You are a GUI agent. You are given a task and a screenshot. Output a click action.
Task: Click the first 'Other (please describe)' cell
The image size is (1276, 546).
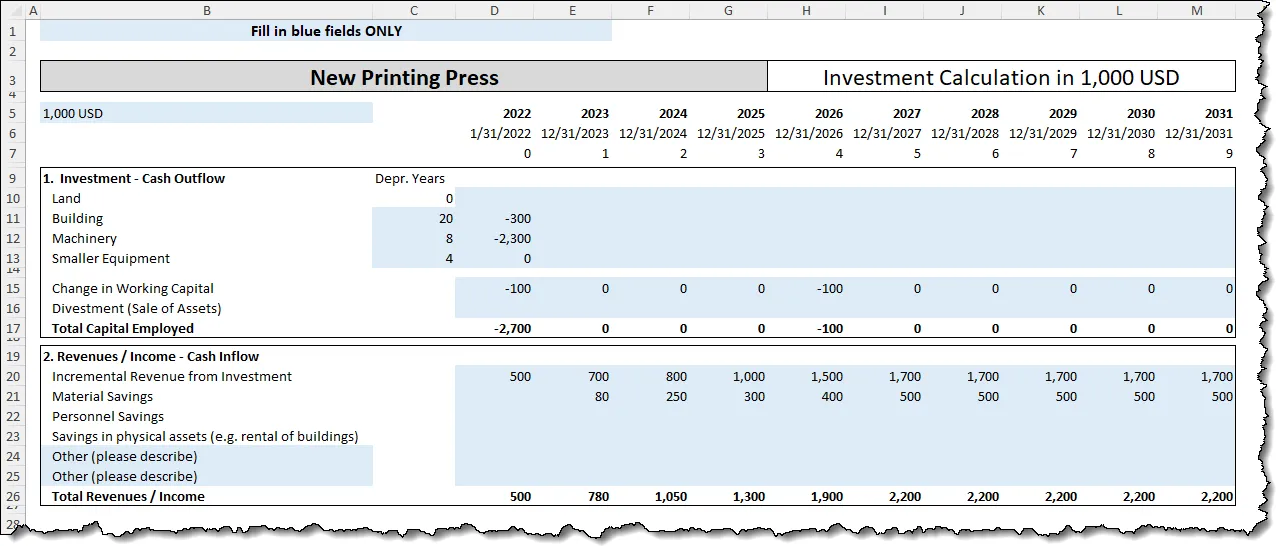206,457
